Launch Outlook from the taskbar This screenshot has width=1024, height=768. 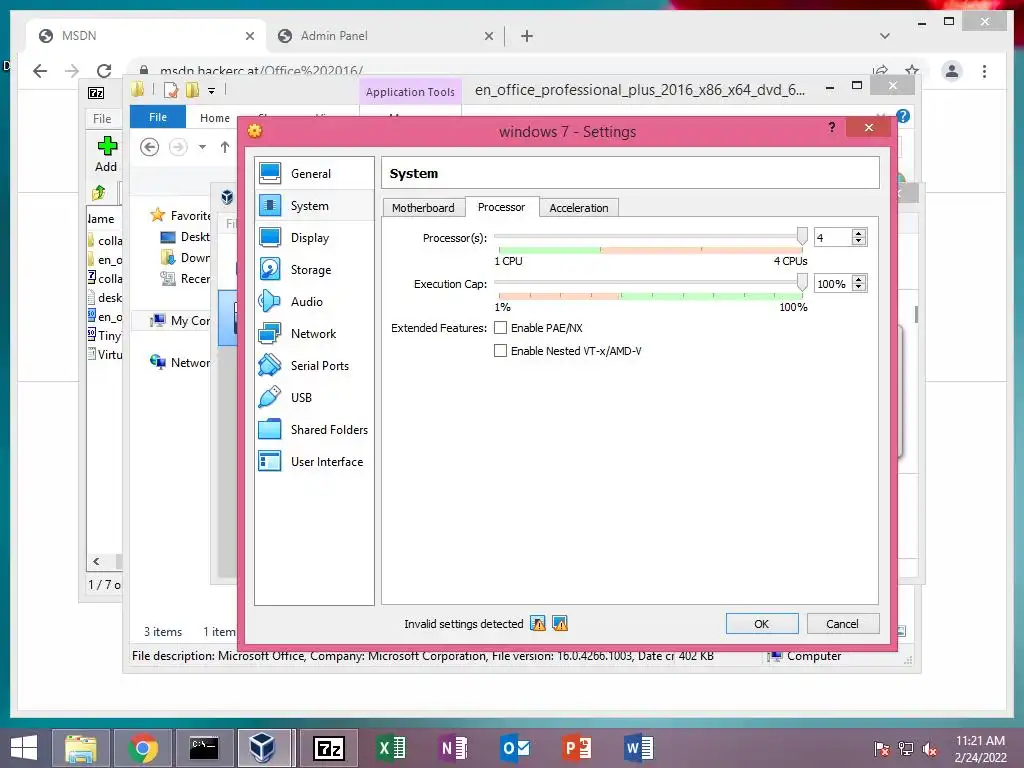[515, 748]
